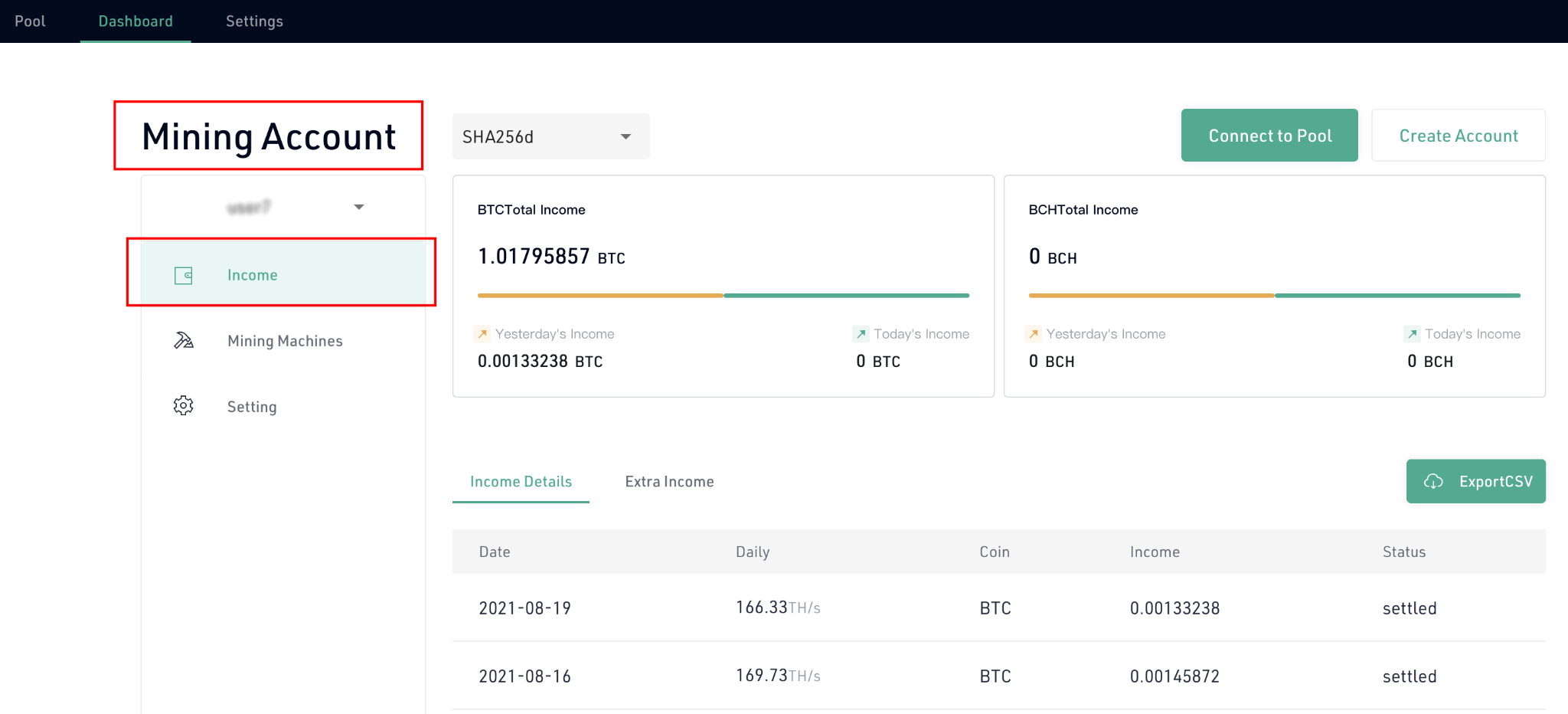Screen dimensions: 1568x714
Task: Click the Income wallet icon
Action: [x=184, y=276]
